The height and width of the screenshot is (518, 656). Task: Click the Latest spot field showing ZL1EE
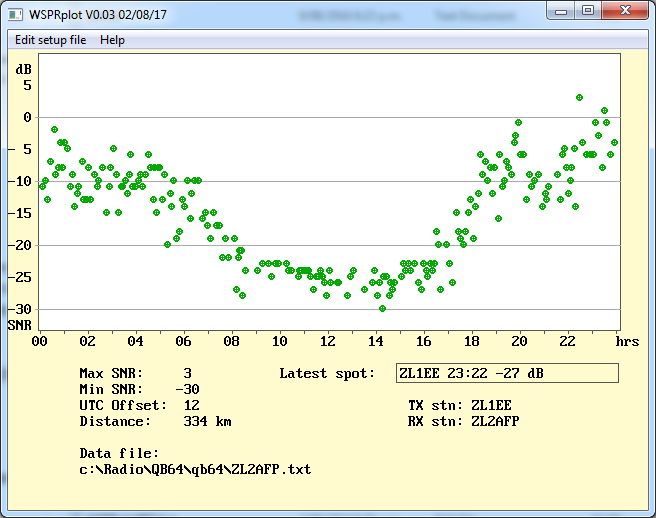click(507, 373)
